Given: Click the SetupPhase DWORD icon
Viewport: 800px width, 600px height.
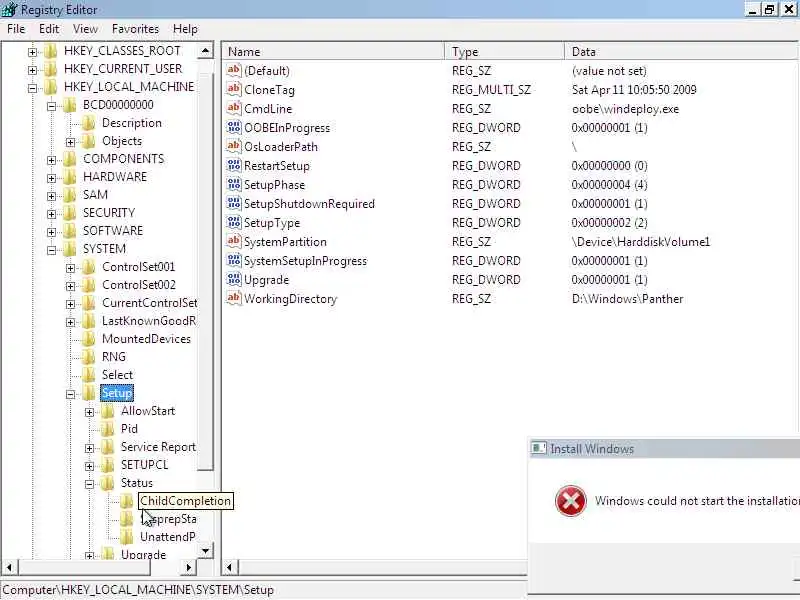Looking at the screenshot, I should click(234, 184).
